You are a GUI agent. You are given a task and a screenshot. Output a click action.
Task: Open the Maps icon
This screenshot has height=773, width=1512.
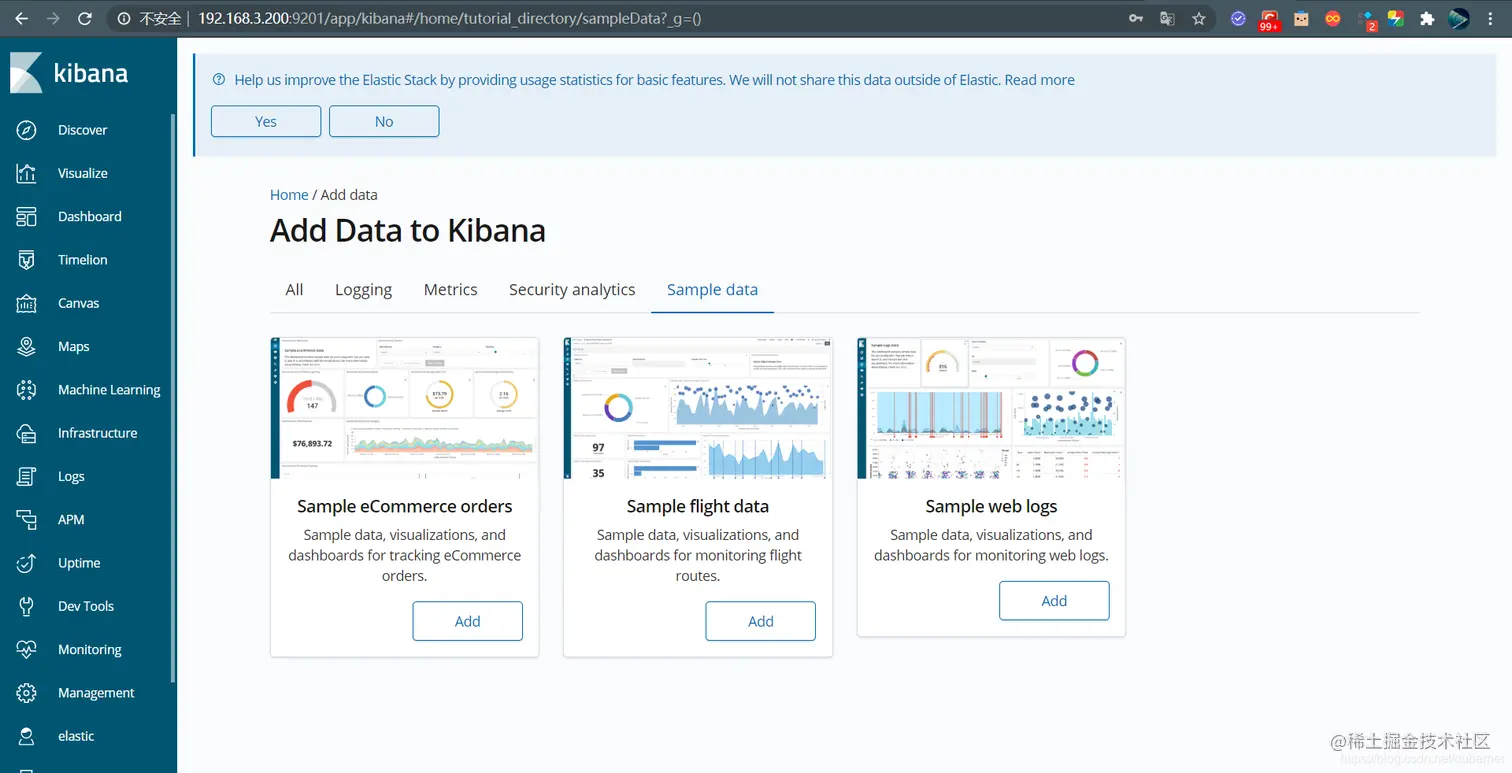pyautogui.click(x=27, y=347)
